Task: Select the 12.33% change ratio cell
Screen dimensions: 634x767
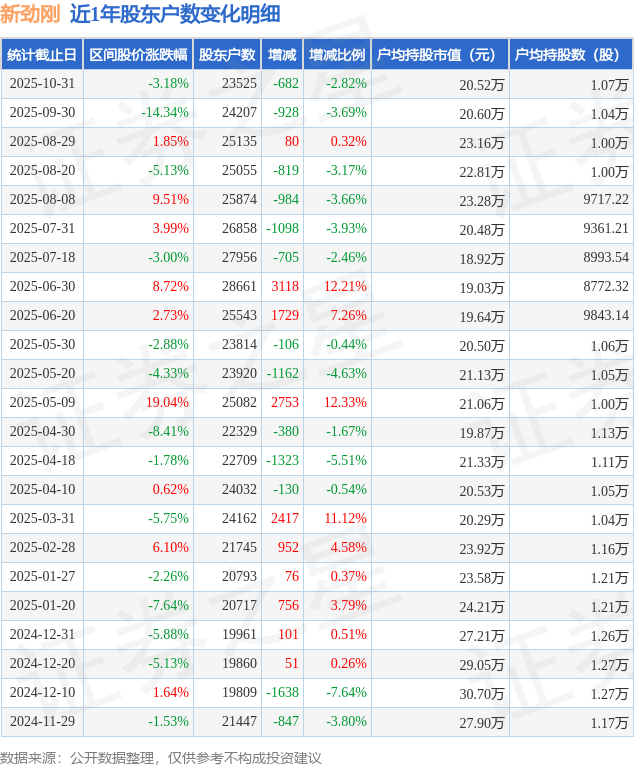Action: 345,403
